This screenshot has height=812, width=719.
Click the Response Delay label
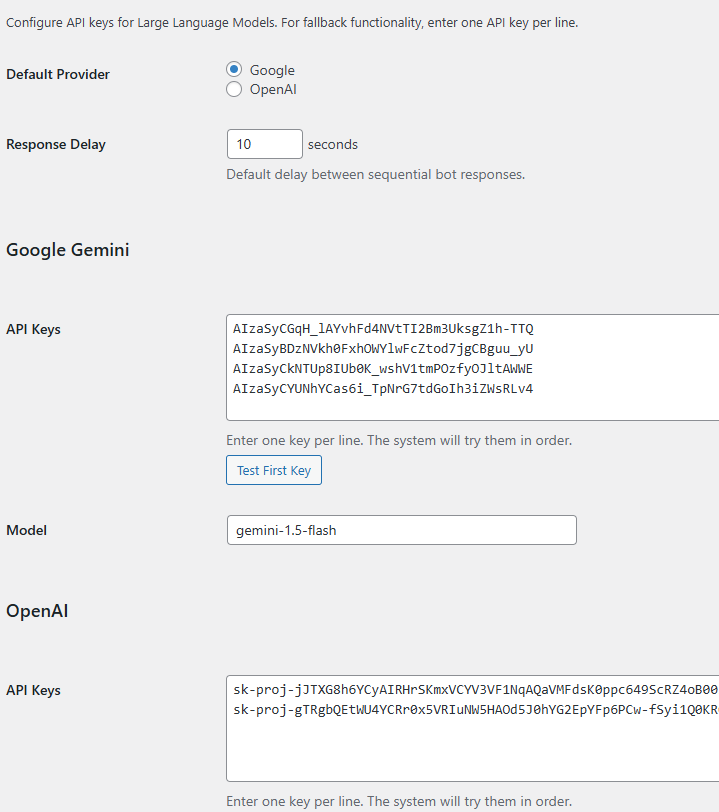point(56,144)
